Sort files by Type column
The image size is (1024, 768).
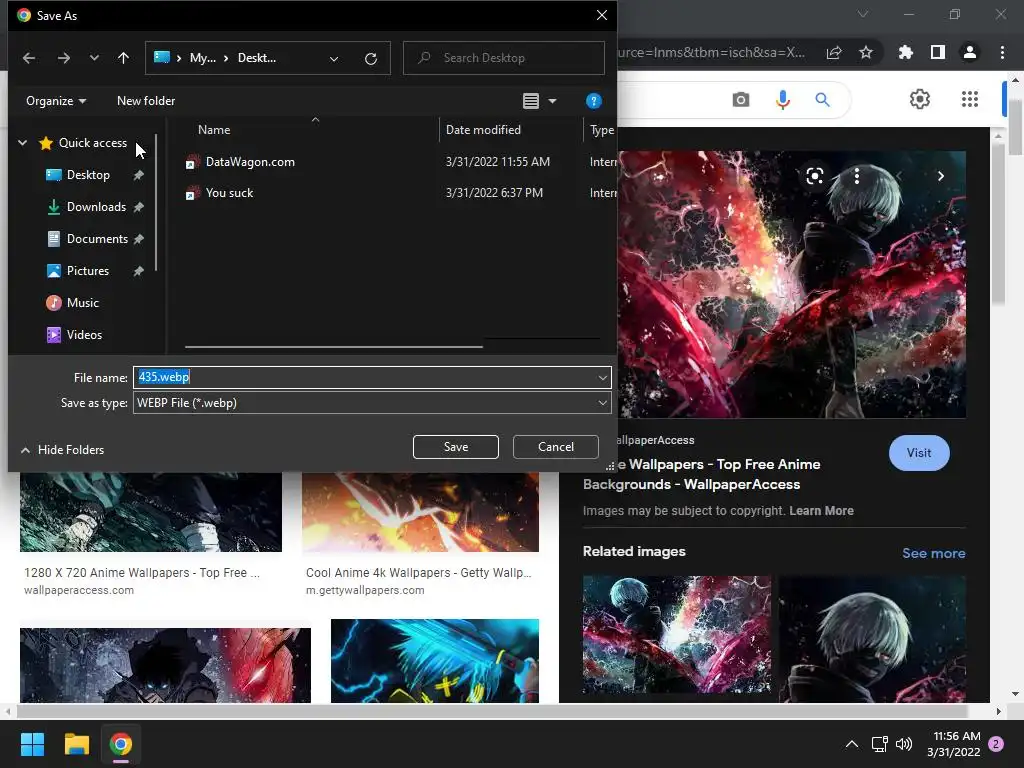click(601, 130)
